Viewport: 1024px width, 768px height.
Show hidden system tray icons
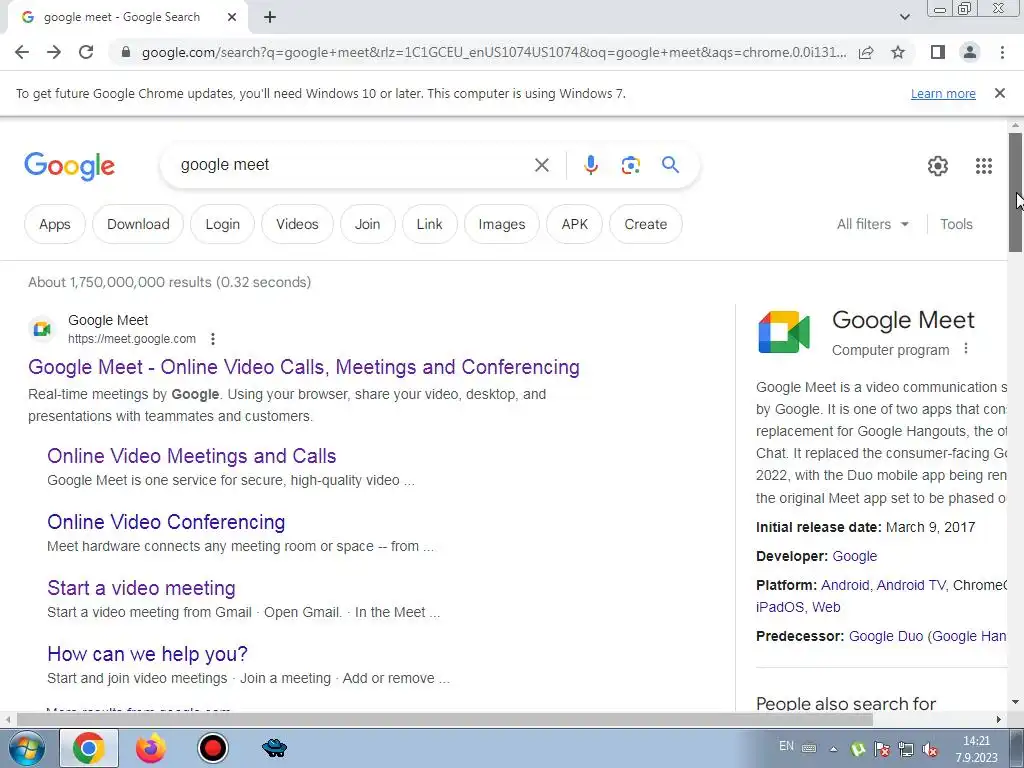click(833, 749)
